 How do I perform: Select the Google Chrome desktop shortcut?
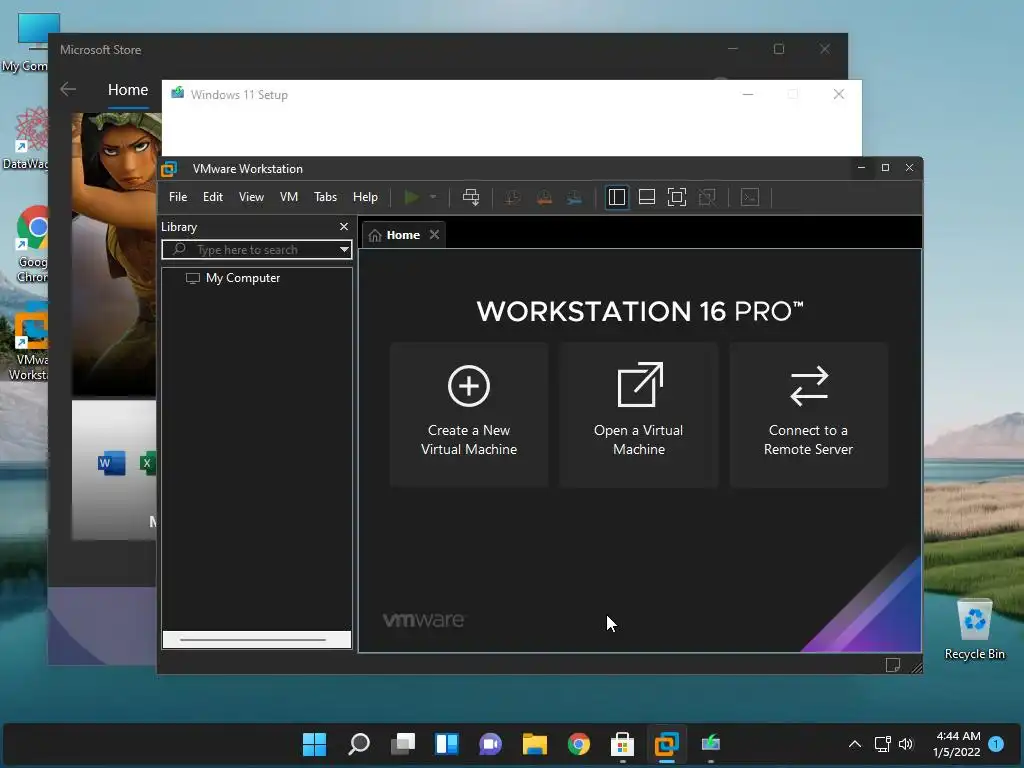[31, 245]
